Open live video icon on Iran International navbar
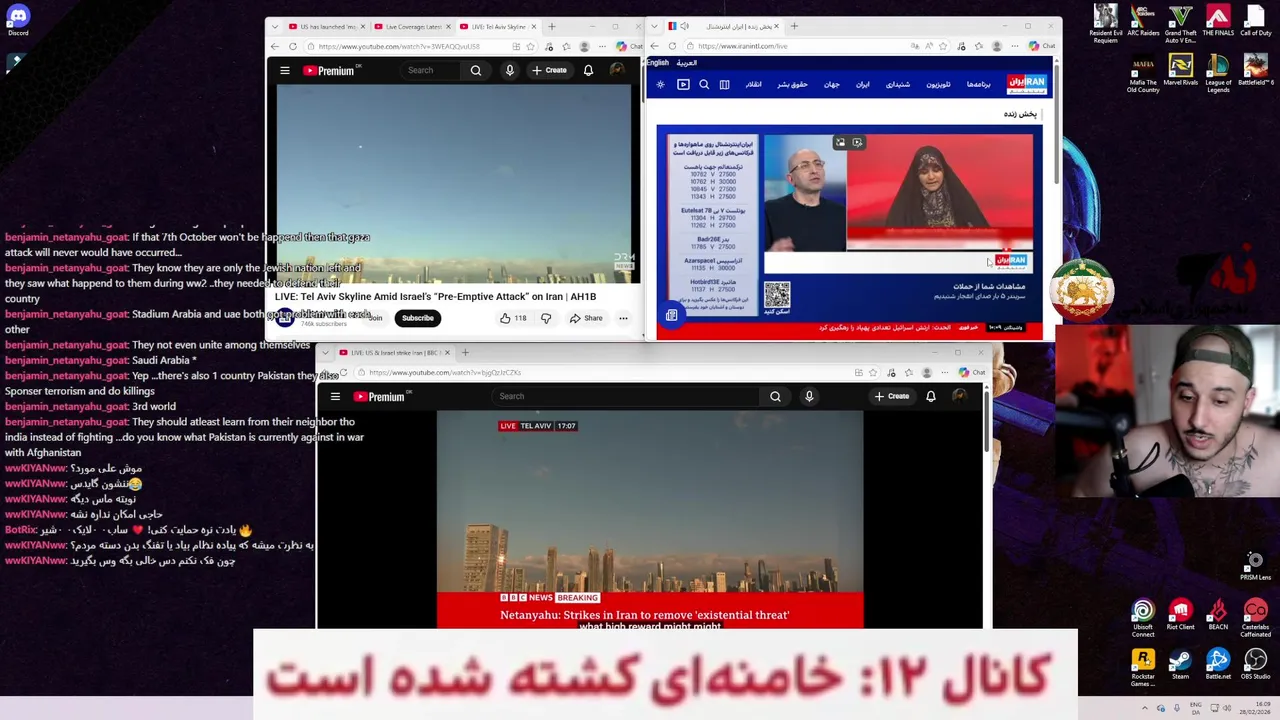 pyautogui.click(x=683, y=85)
